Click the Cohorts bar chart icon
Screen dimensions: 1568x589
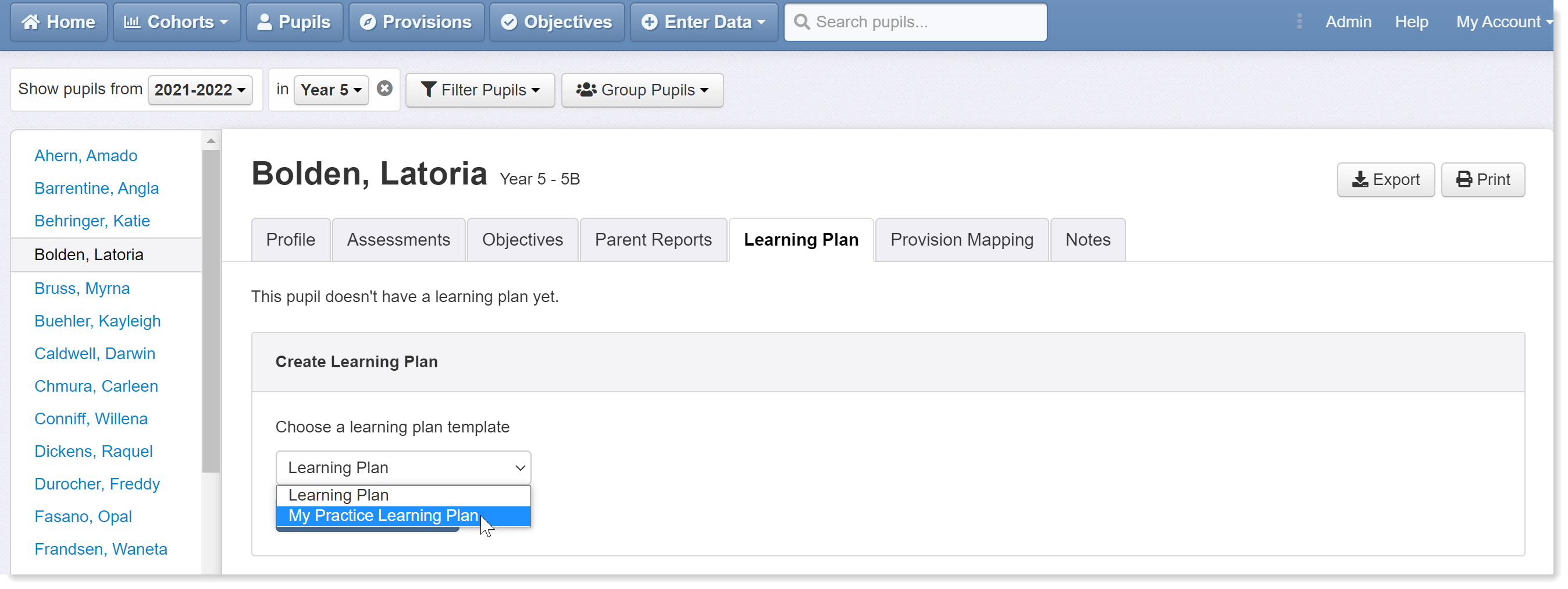(132, 22)
